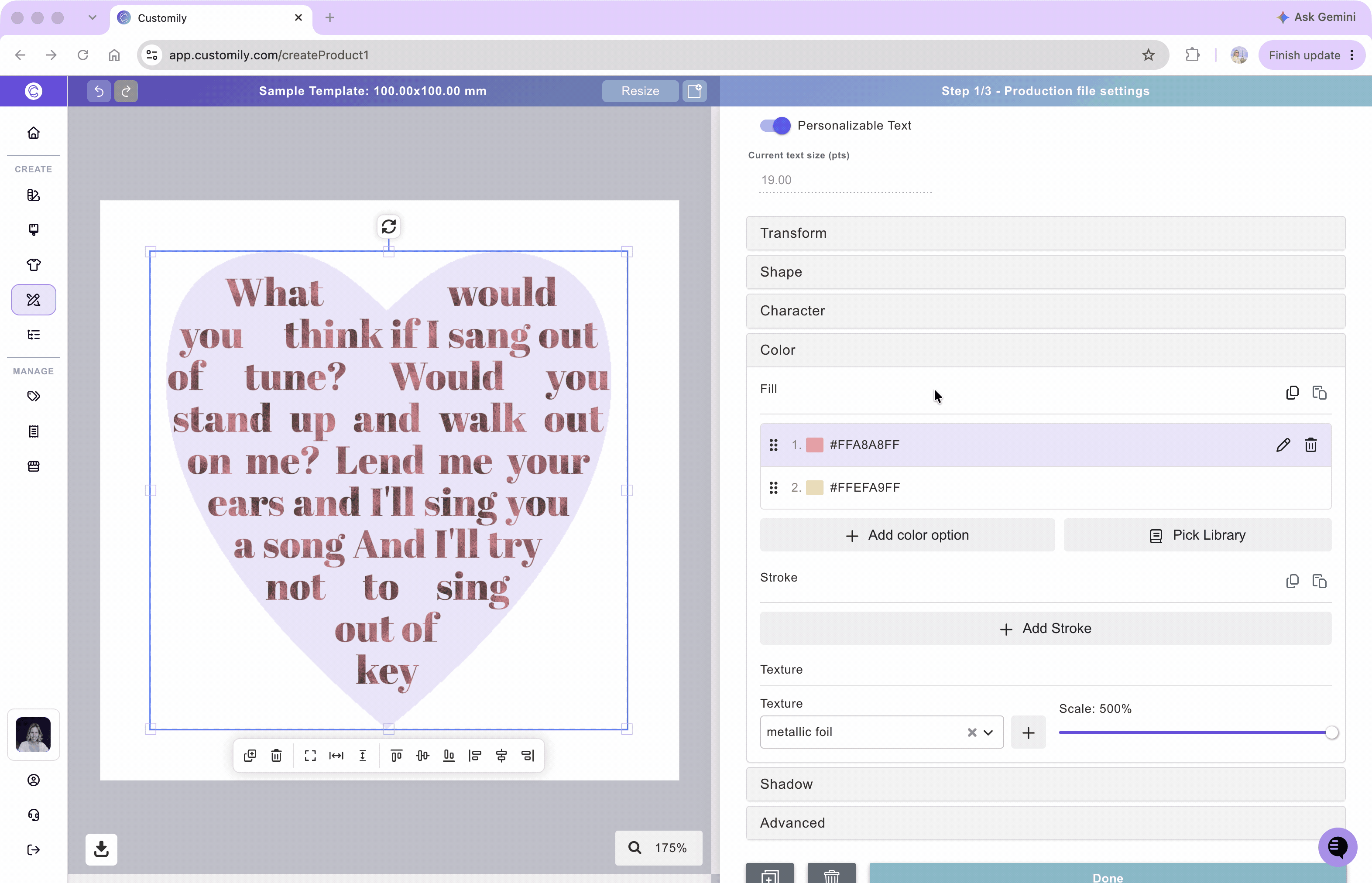Expand the Shadow section

tap(1046, 784)
